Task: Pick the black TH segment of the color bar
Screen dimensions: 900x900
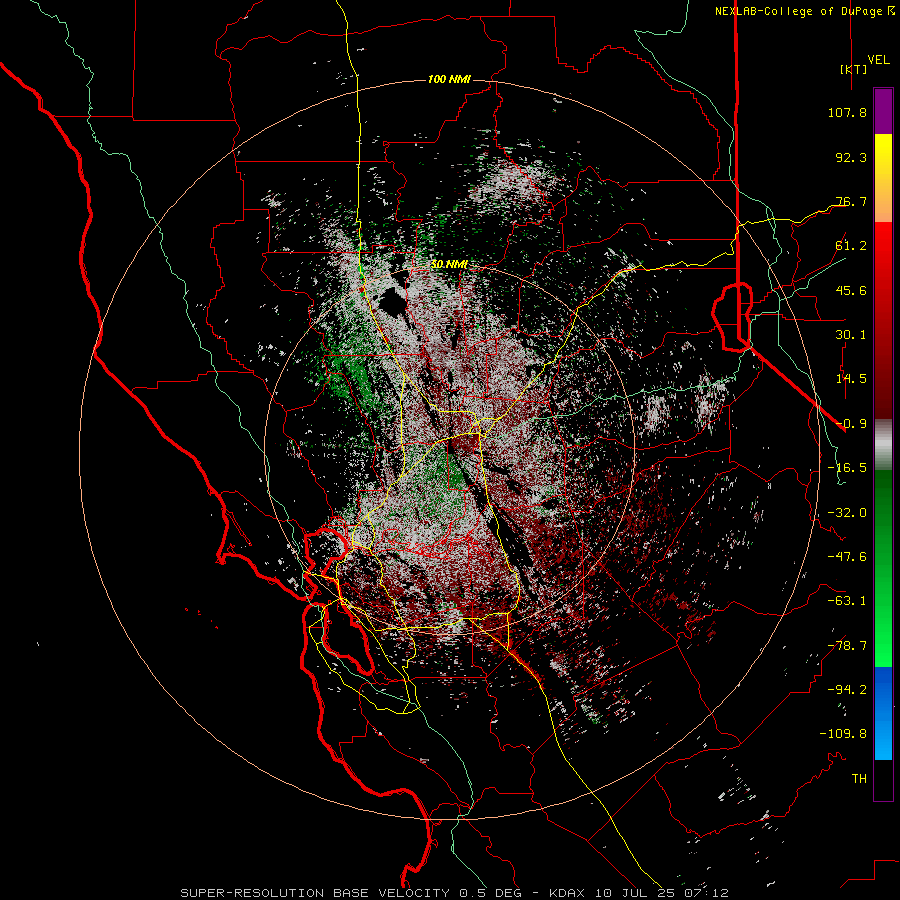Action: coord(883,780)
